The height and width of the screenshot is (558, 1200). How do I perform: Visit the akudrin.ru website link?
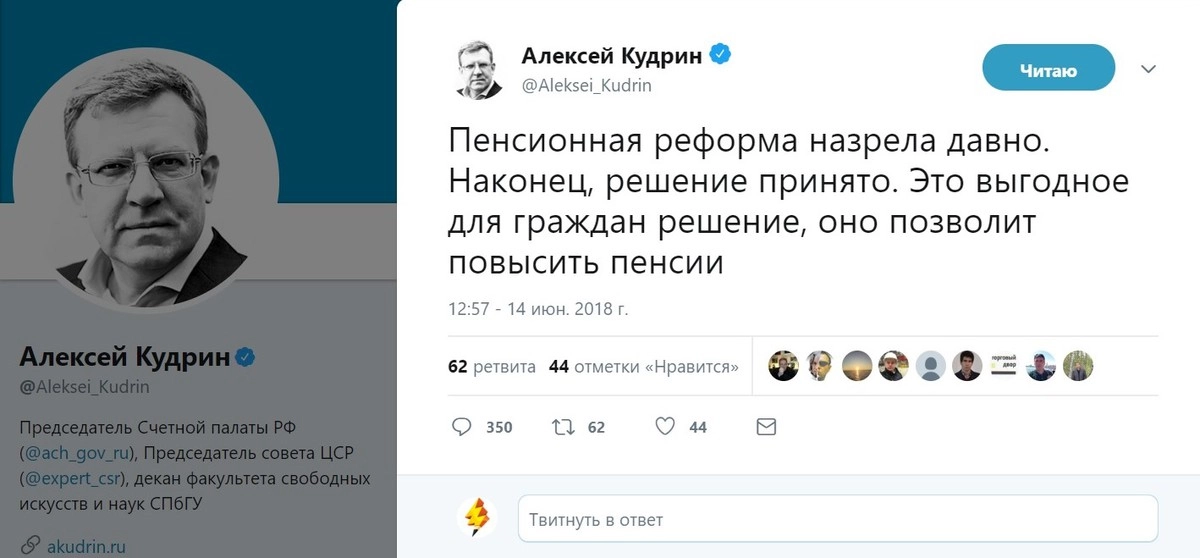(x=87, y=546)
